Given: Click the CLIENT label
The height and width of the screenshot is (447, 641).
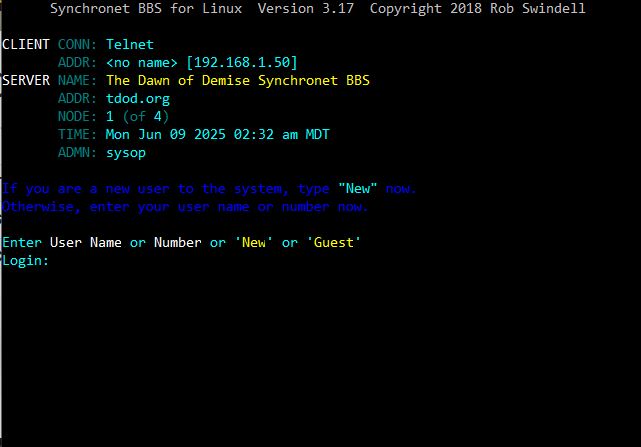Looking at the screenshot, I should coord(26,44).
